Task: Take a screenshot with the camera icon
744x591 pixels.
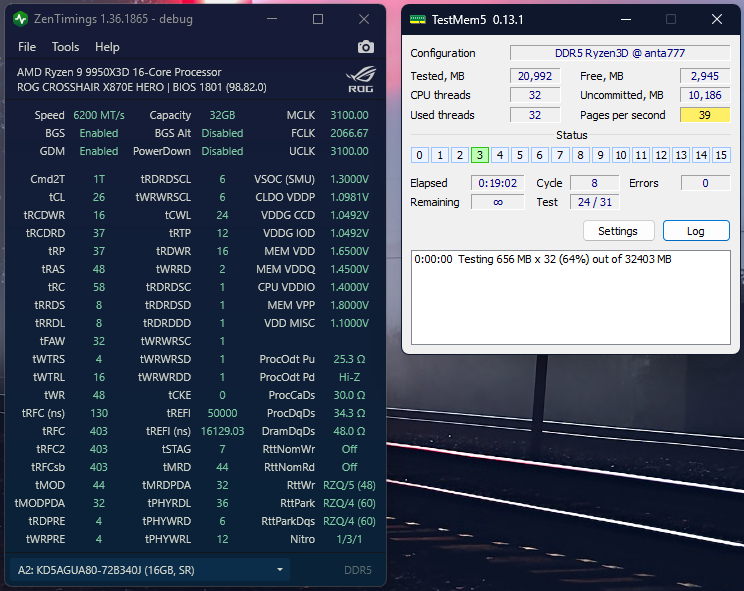Action: [365, 47]
